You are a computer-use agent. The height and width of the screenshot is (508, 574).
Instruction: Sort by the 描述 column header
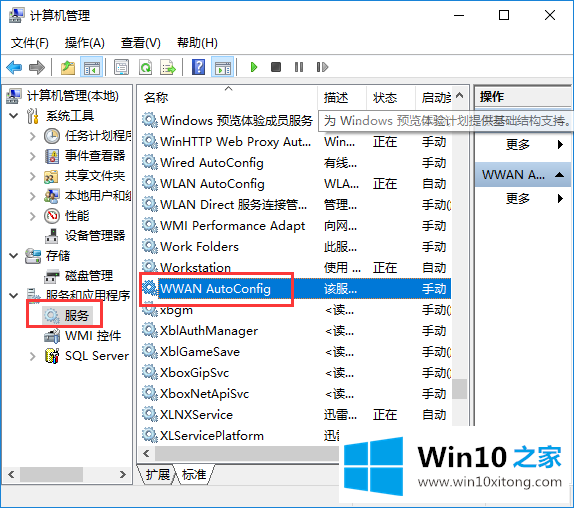[x=342, y=98]
